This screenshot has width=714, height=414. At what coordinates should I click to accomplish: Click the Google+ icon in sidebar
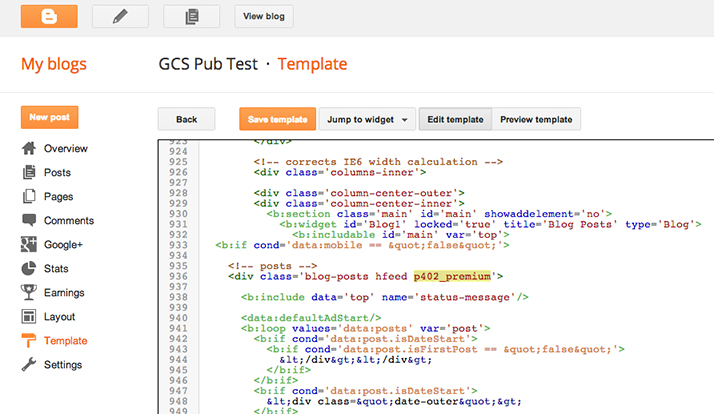(29, 244)
